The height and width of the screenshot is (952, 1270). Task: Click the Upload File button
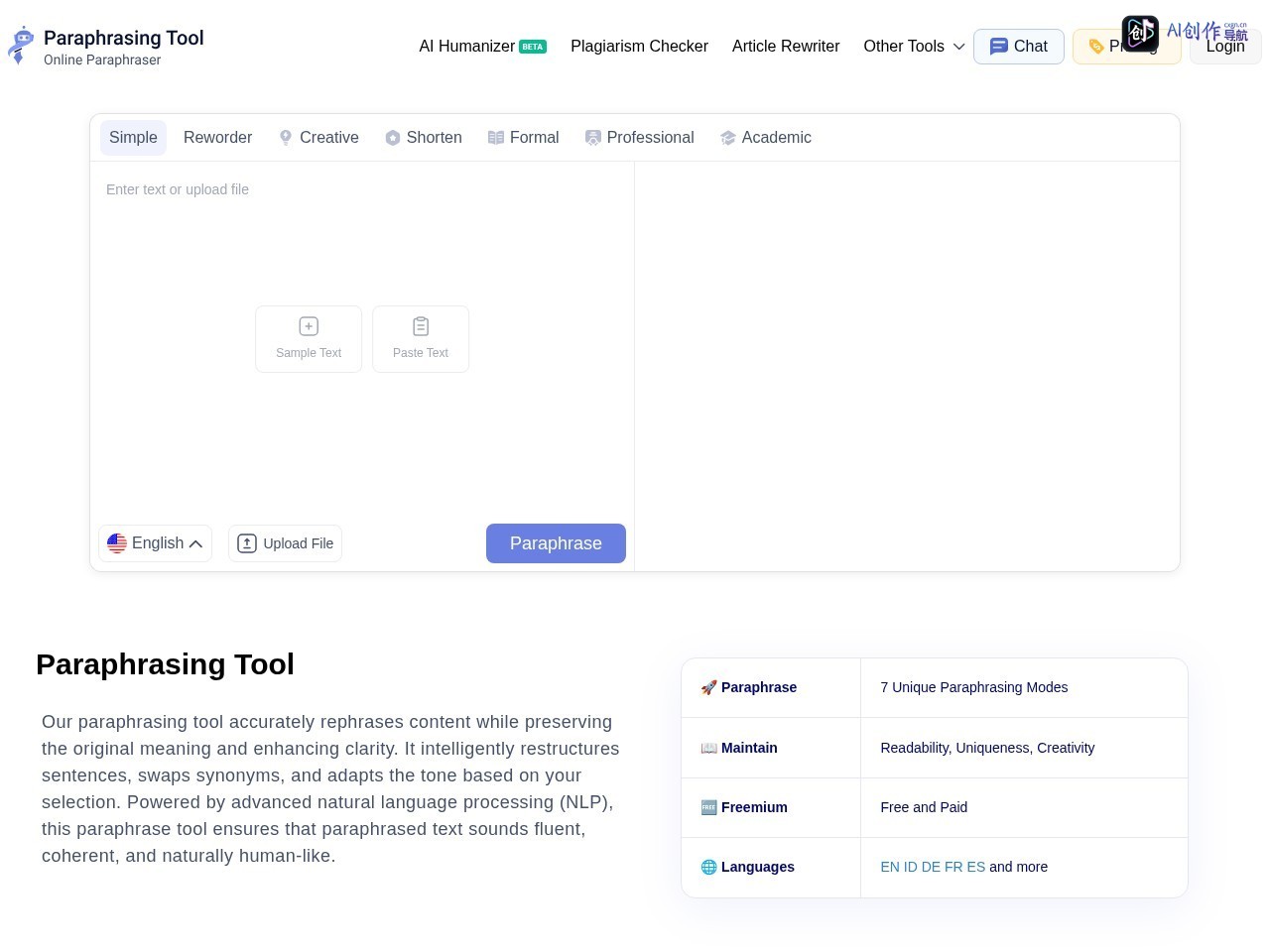[285, 543]
